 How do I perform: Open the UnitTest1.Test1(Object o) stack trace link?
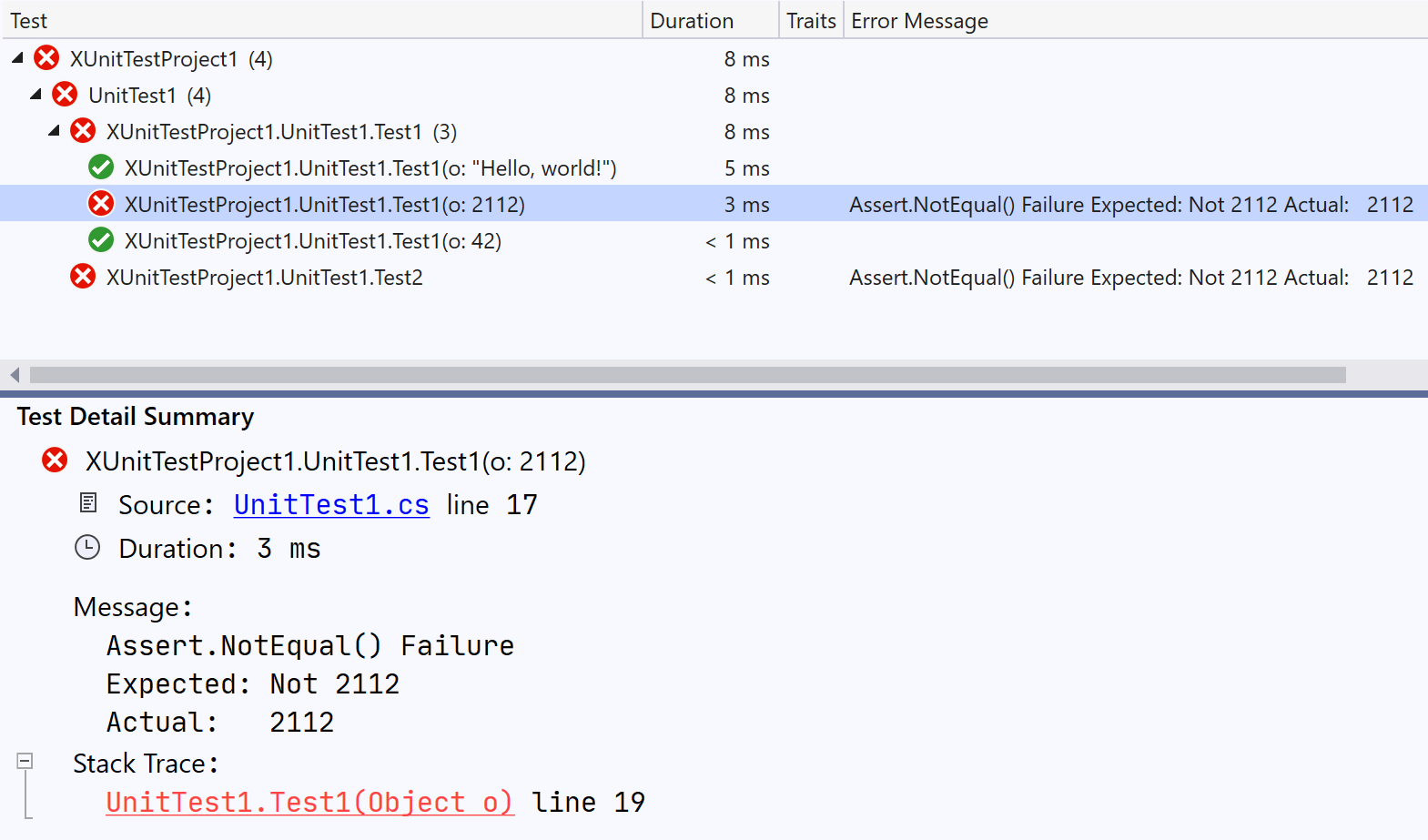pos(309,802)
